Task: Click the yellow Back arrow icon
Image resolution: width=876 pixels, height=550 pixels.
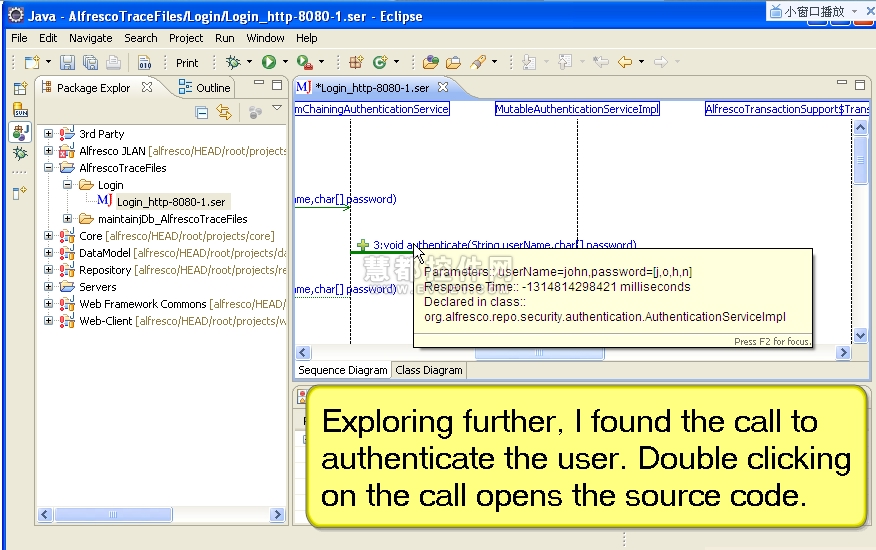Action: pos(625,62)
